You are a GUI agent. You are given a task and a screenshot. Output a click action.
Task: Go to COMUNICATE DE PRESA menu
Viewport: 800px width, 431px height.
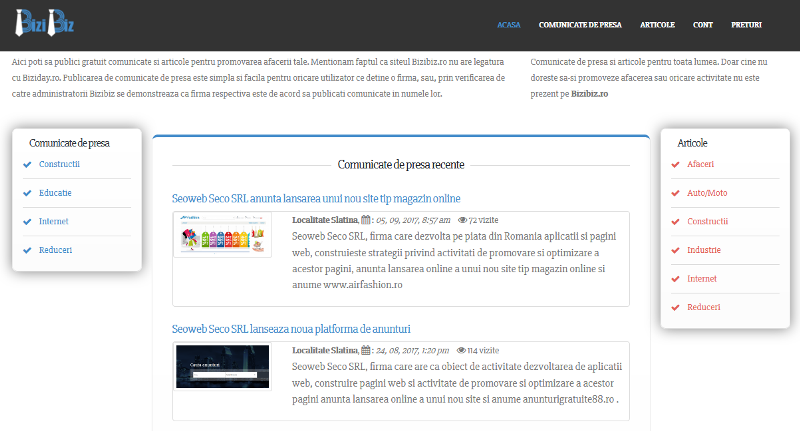point(580,24)
